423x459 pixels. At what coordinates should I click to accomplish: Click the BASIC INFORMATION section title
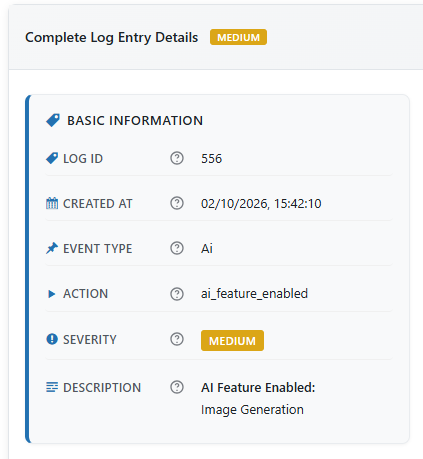[135, 121]
